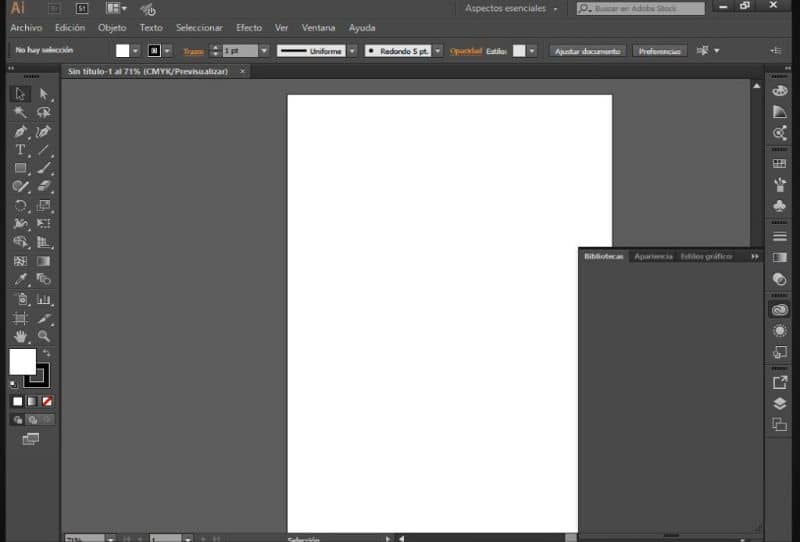The height and width of the screenshot is (542, 800).
Task: Switch paint mode to Gradient
Action: pos(32,402)
